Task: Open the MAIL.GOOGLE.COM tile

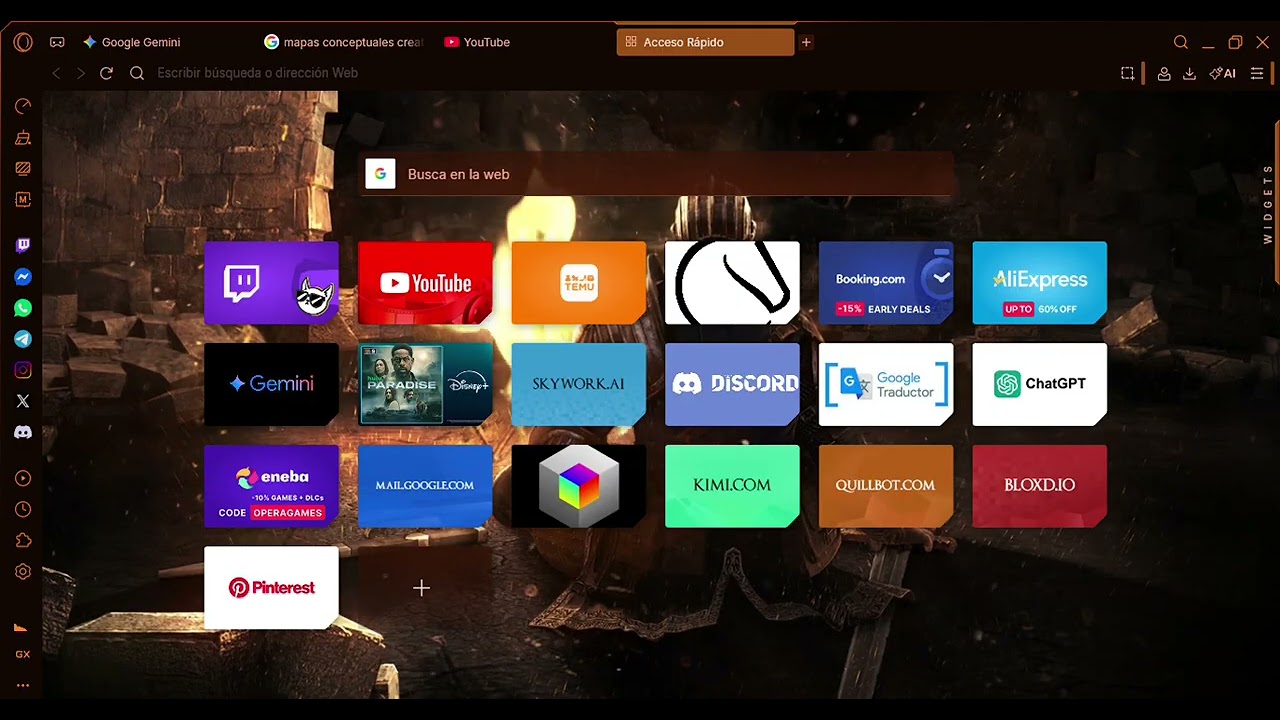Action: coord(425,486)
